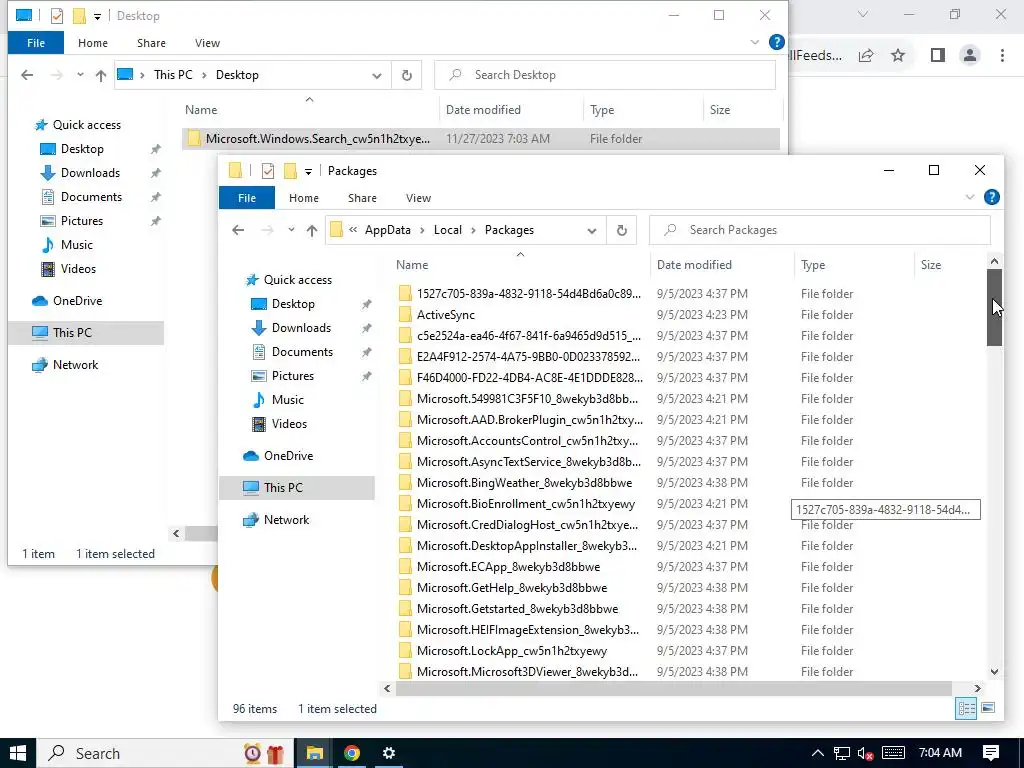Switch to Home tab in Packages window
The image size is (1024, 768).
point(304,198)
